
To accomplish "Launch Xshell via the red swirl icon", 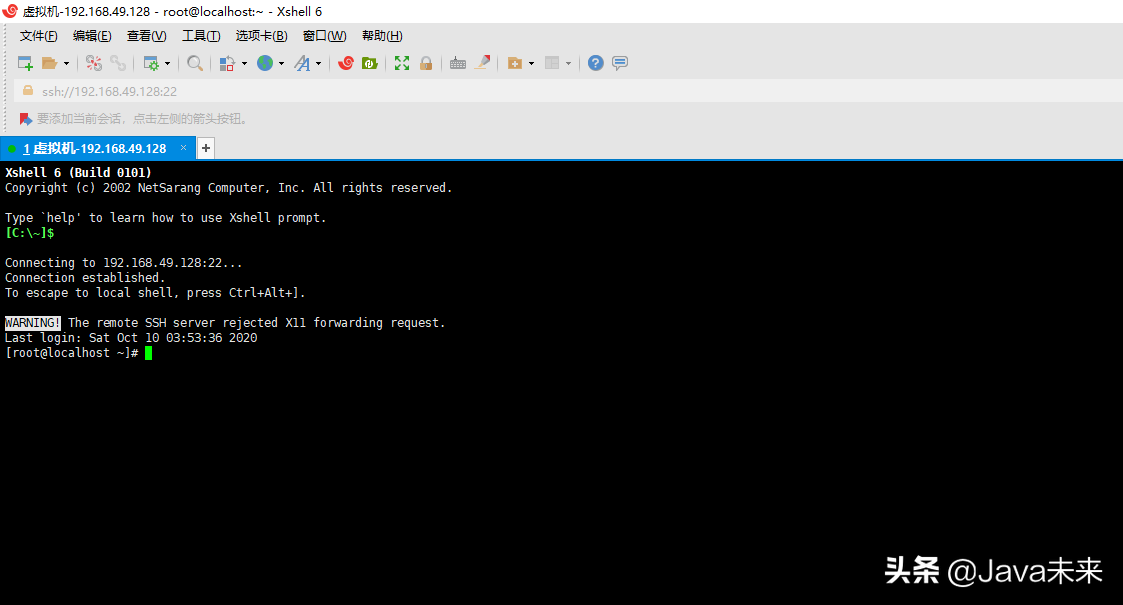I will click(x=346, y=63).
